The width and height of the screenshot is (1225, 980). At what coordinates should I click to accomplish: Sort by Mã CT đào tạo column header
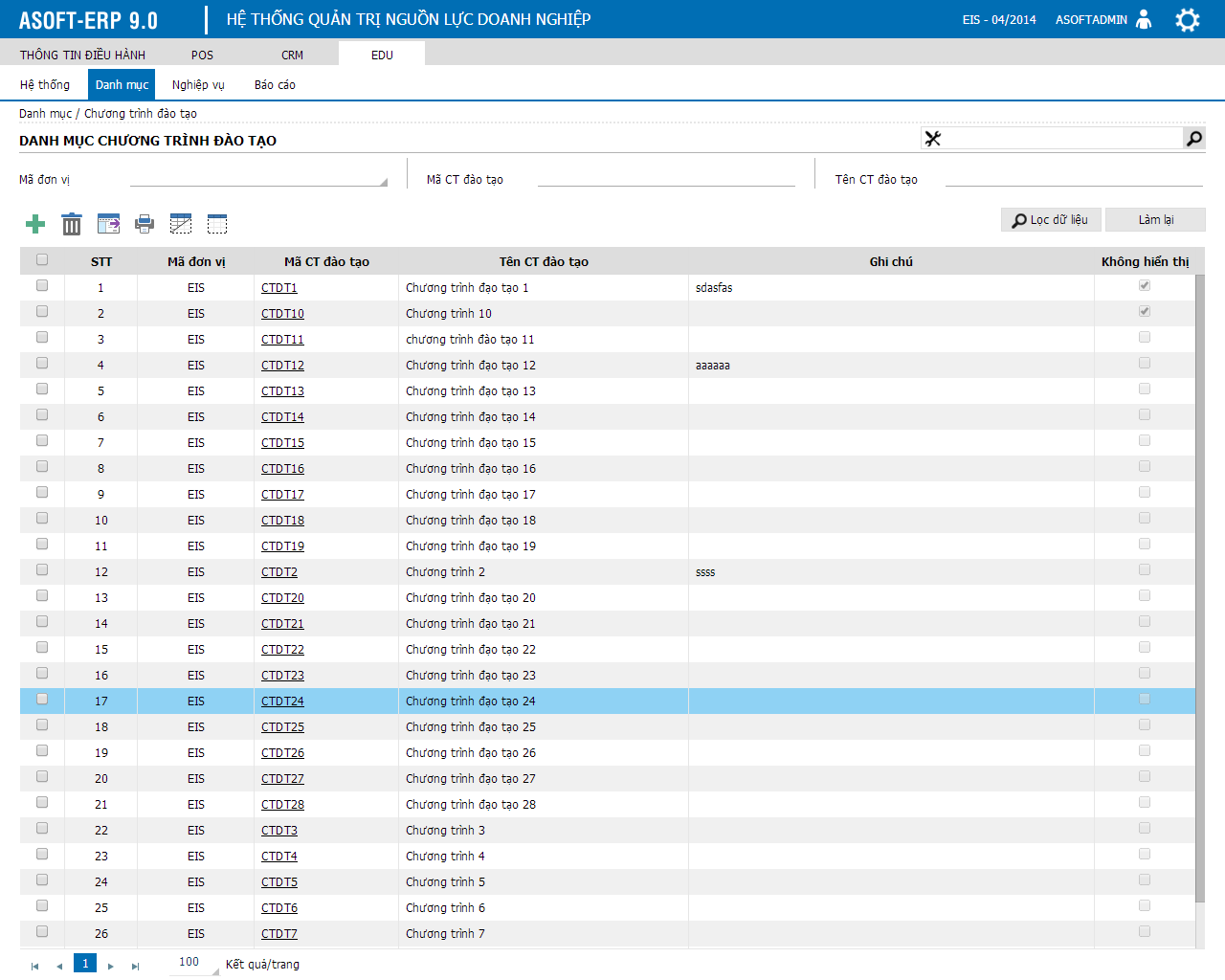point(326,261)
